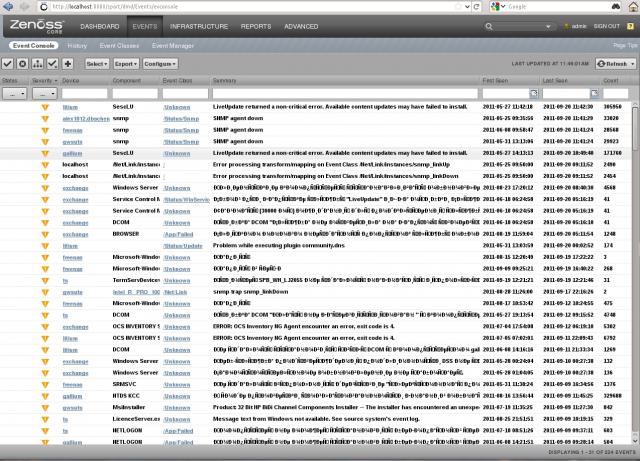The image size is (640, 461).
Task: Open the Google search engine selector
Action: tap(498, 7)
